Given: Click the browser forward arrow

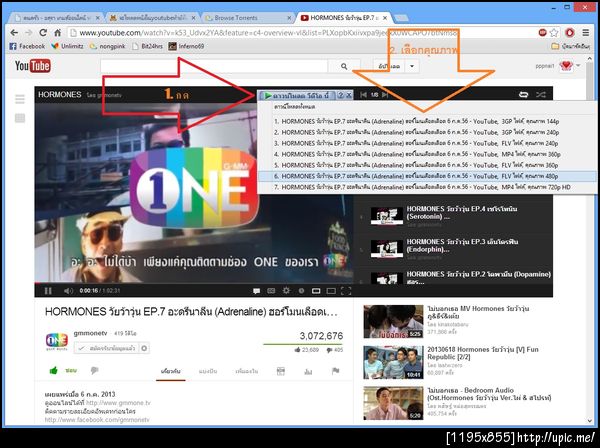Looking at the screenshot, I should click(x=28, y=33).
